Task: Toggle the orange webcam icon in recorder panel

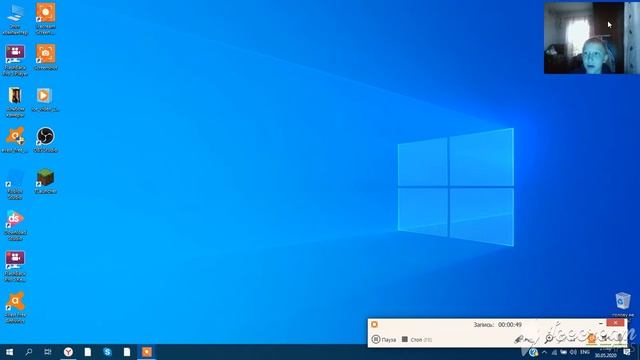Action: 591,338
